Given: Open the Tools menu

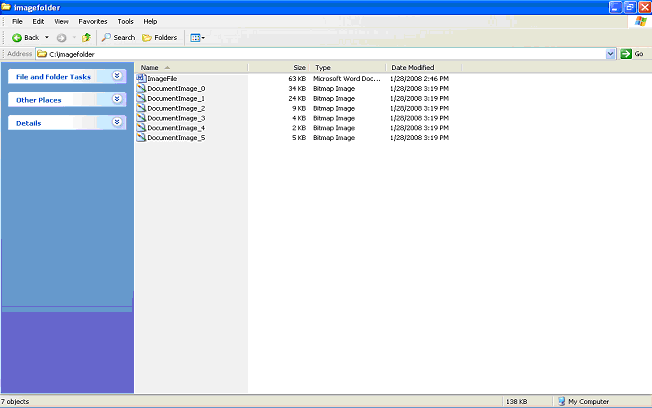Looking at the screenshot, I should [125, 21].
